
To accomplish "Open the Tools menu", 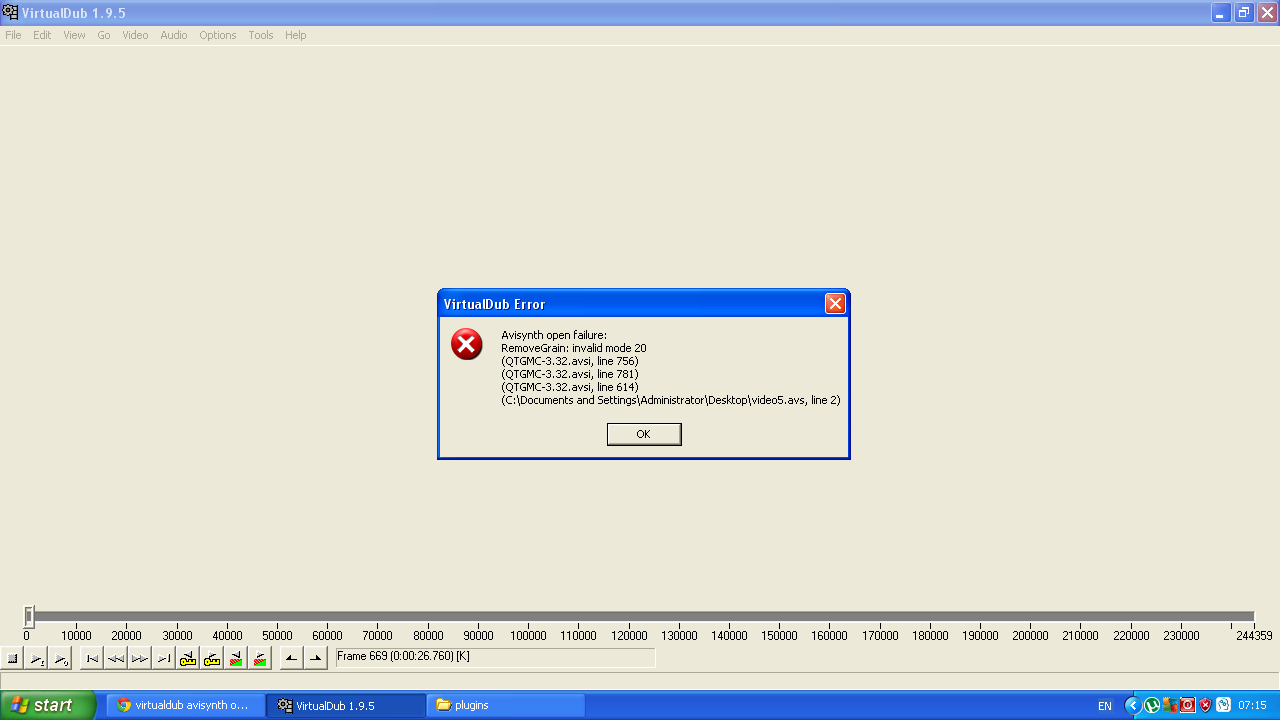I will tap(261, 35).
